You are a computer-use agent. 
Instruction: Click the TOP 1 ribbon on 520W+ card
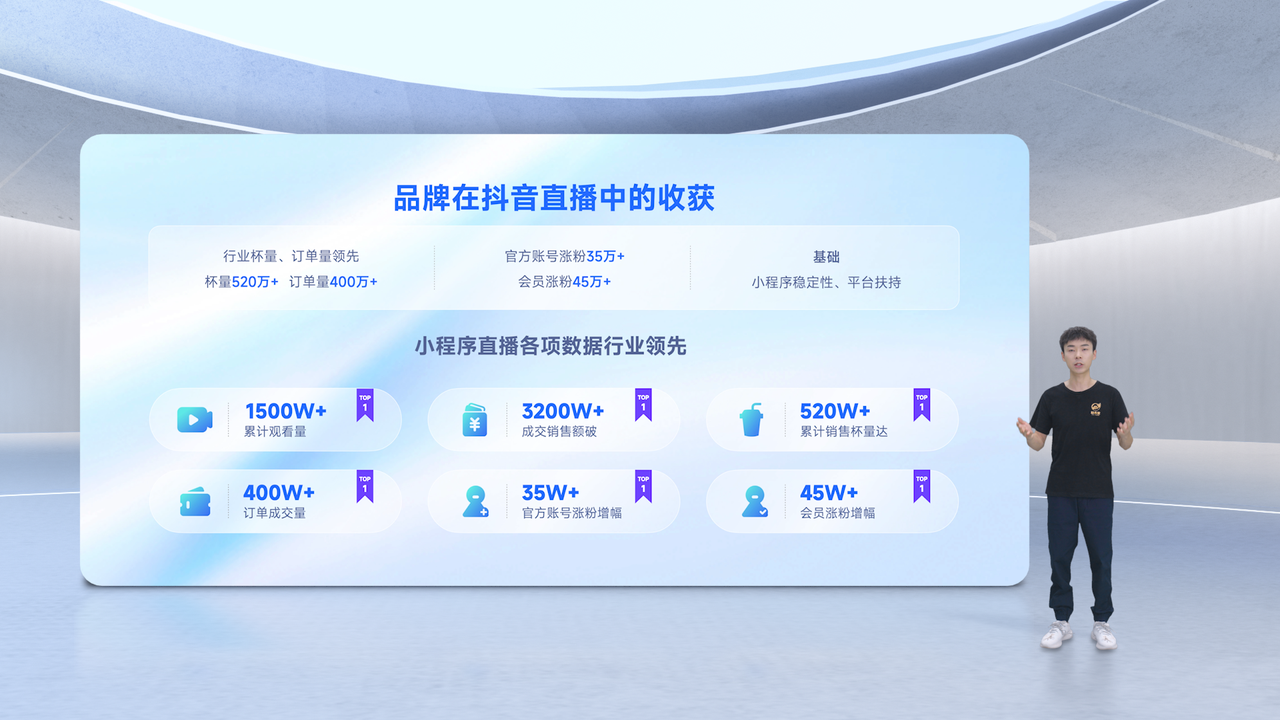click(921, 404)
